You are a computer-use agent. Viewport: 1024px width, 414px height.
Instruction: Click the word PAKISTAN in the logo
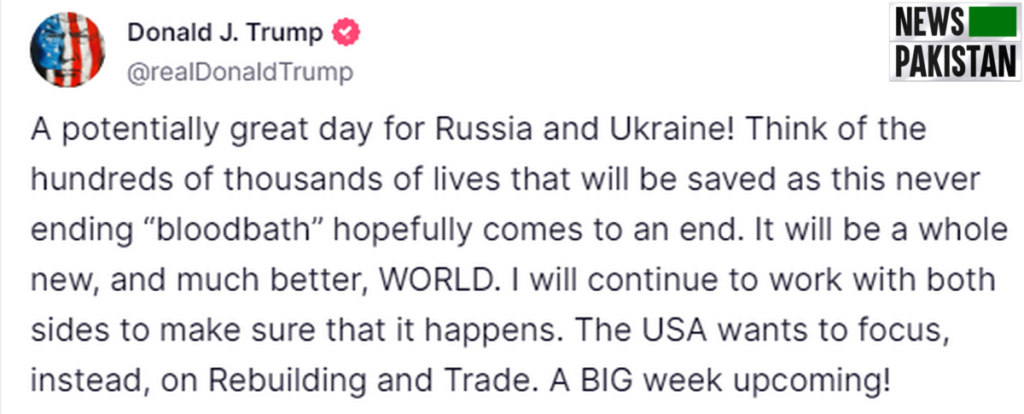955,61
